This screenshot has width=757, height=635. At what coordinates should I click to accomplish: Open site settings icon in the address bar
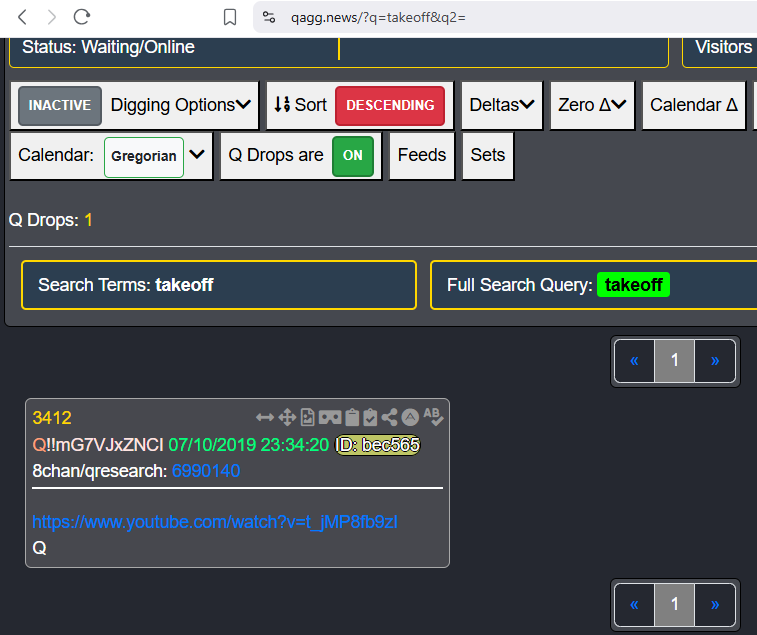269,17
